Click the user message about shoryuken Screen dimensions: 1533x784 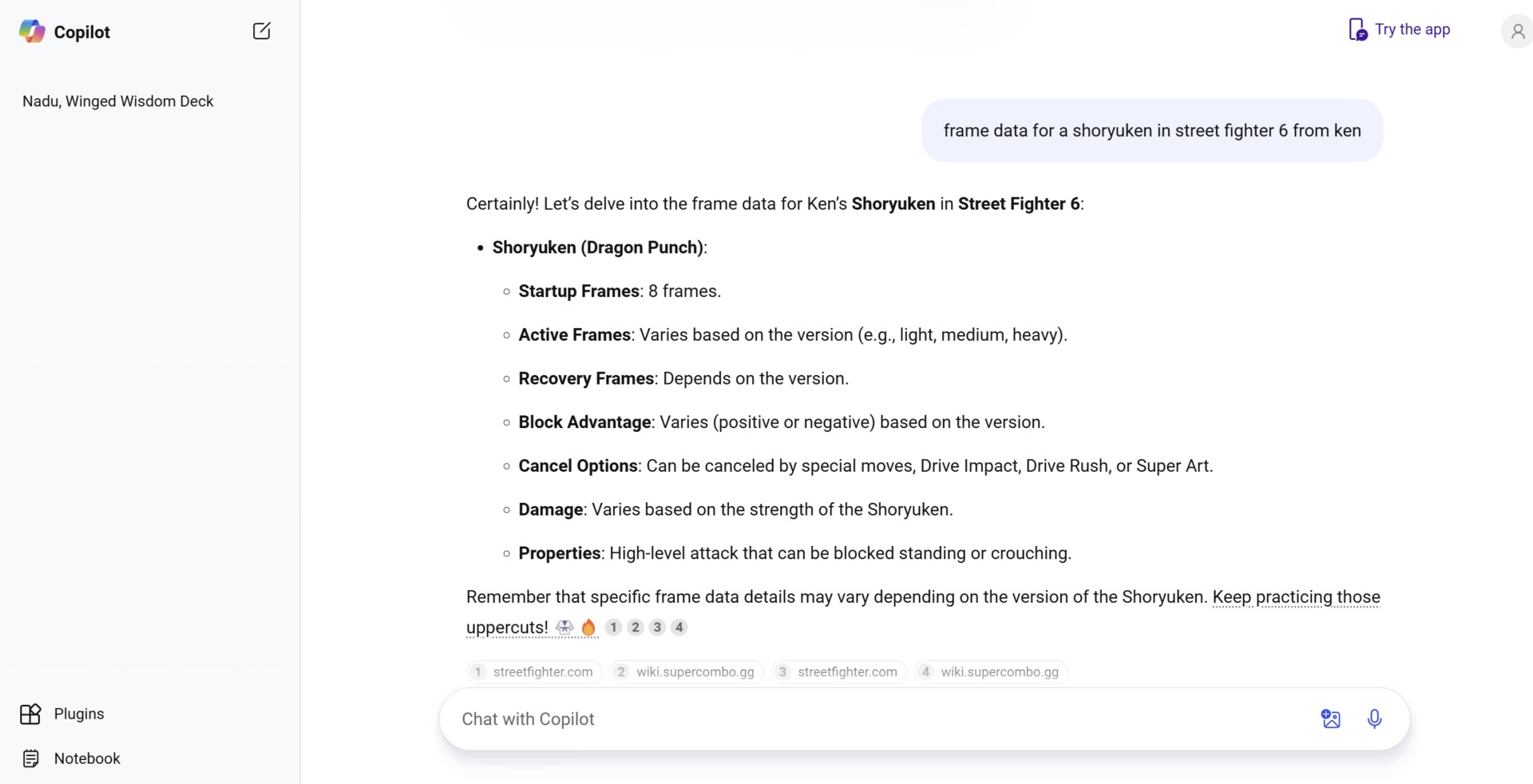tap(1152, 131)
